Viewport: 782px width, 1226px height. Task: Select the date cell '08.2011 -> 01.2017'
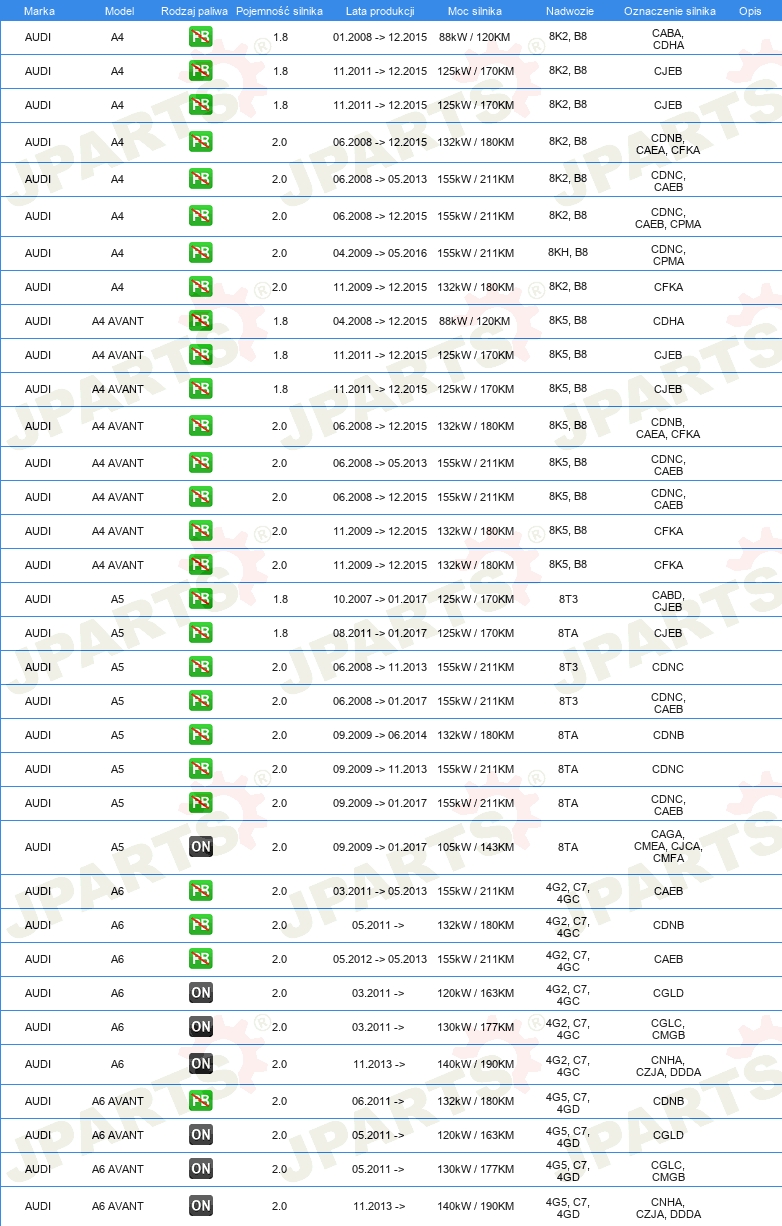pos(380,633)
